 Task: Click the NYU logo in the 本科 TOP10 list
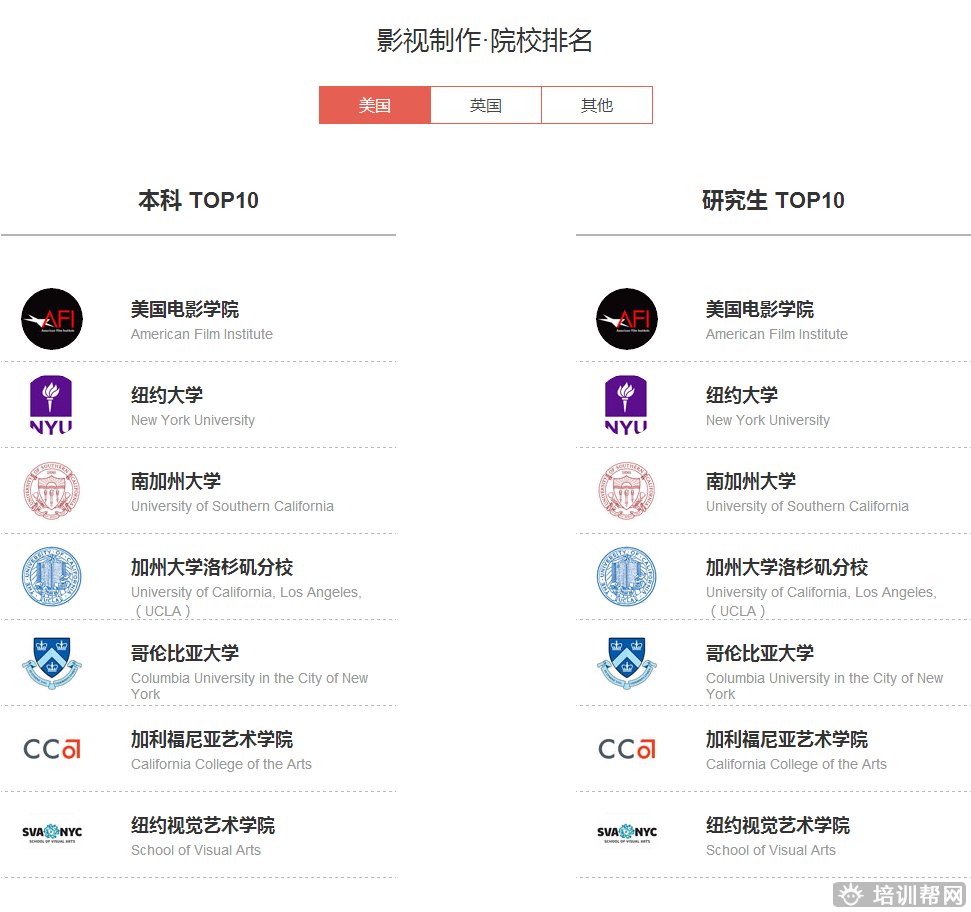pos(51,405)
